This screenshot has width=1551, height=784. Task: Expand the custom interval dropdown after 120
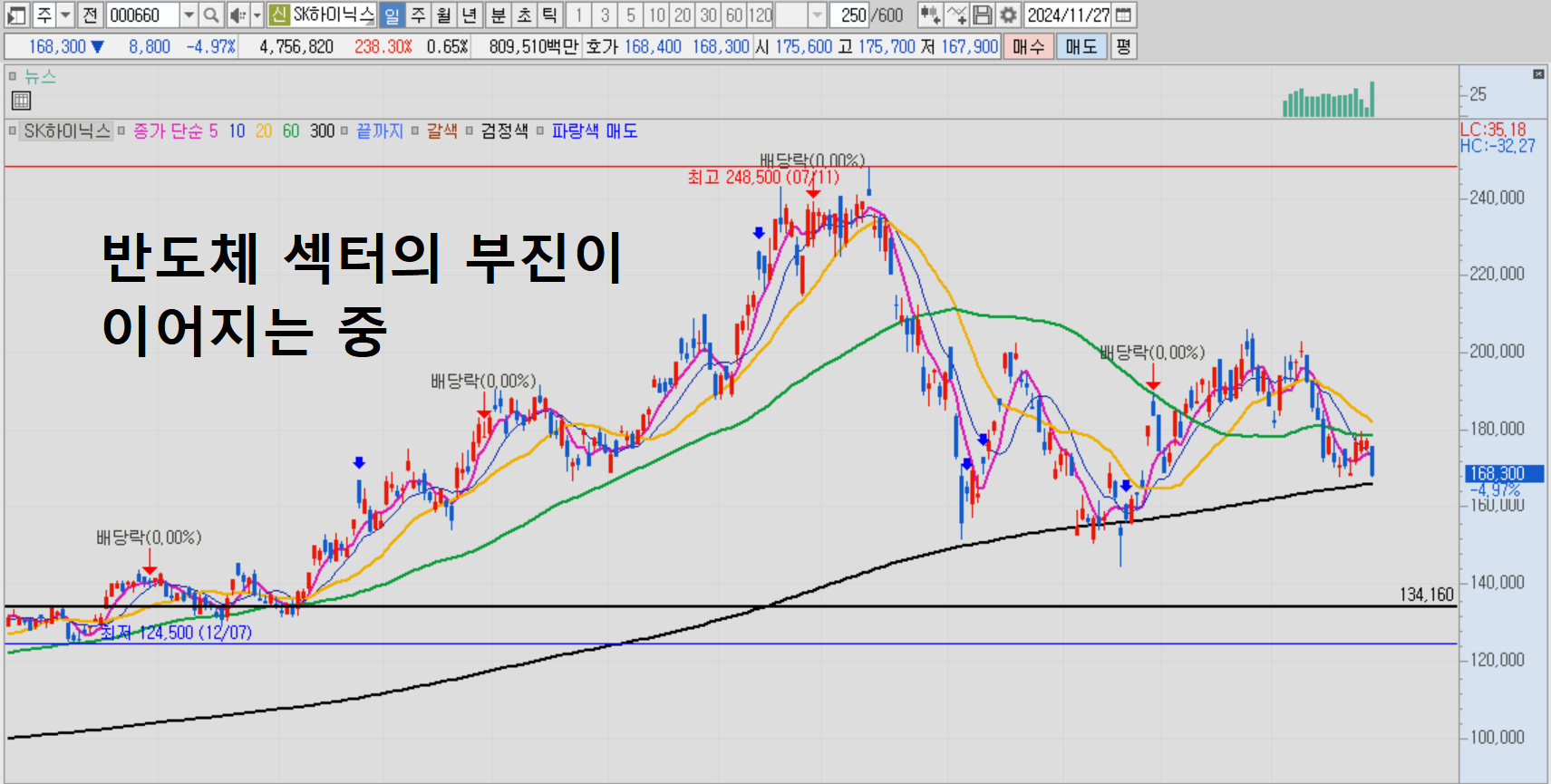(x=817, y=15)
